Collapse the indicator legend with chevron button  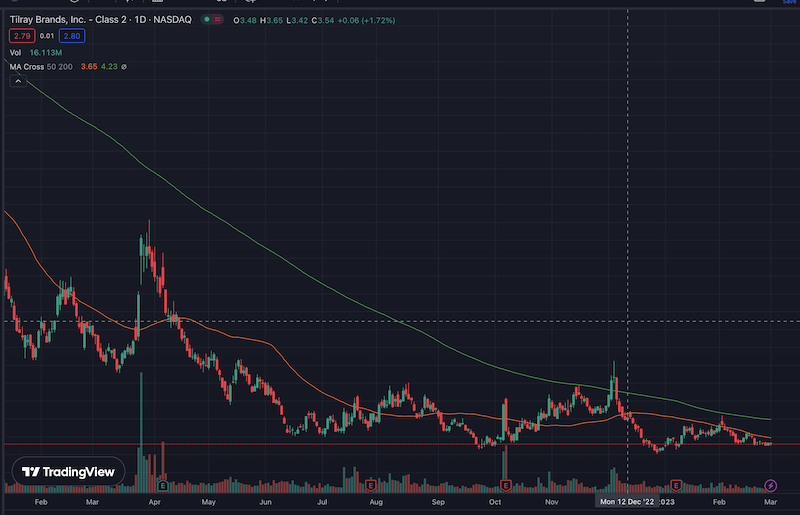[x=18, y=81]
